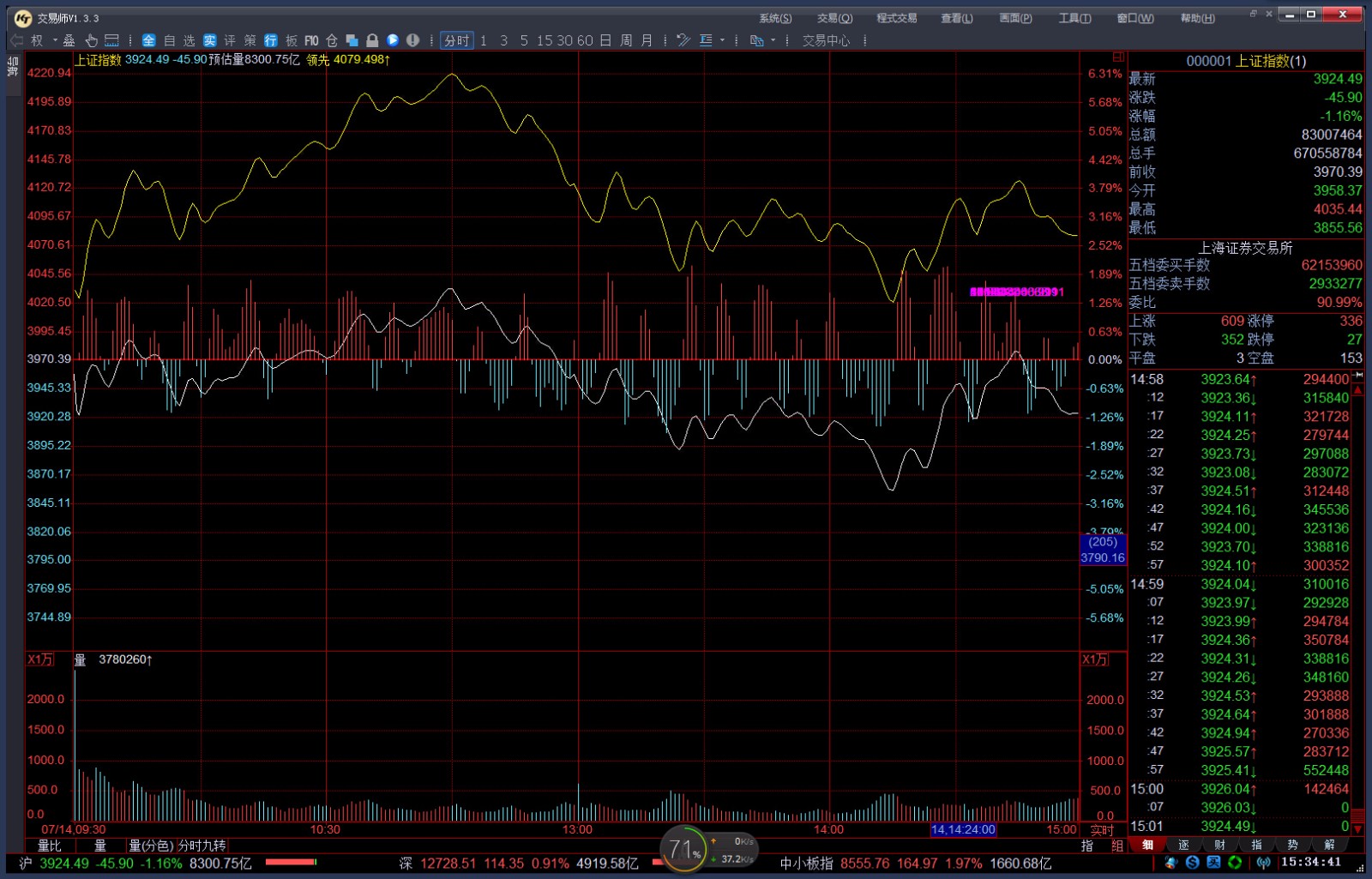The height and width of the screenshot is (879, 1372).
Task: Click the blue dollar sign status icon
Action: coord(1192,863)
